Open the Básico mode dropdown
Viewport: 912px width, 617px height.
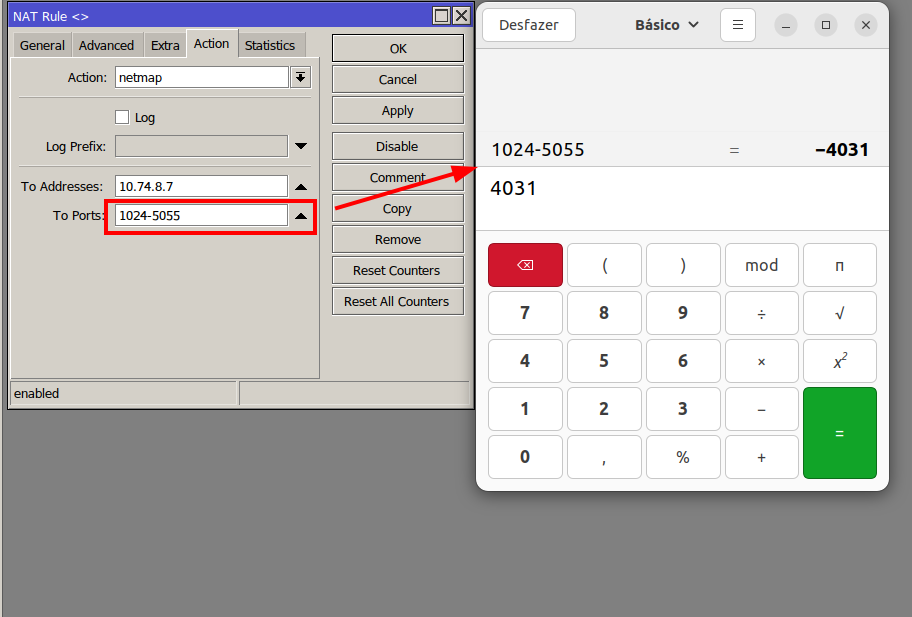[x=667, y=25]
